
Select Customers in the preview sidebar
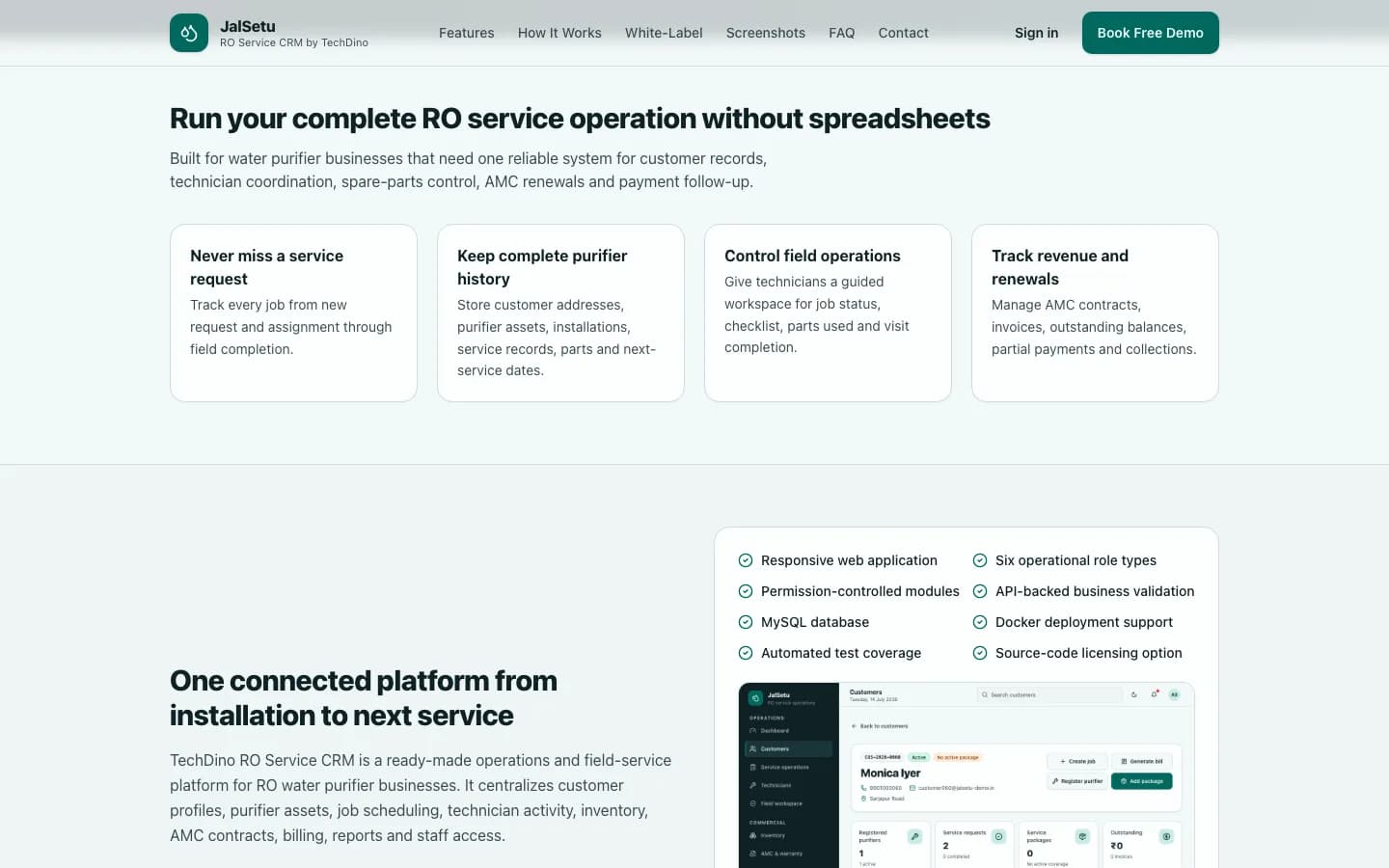click(788, 748)
